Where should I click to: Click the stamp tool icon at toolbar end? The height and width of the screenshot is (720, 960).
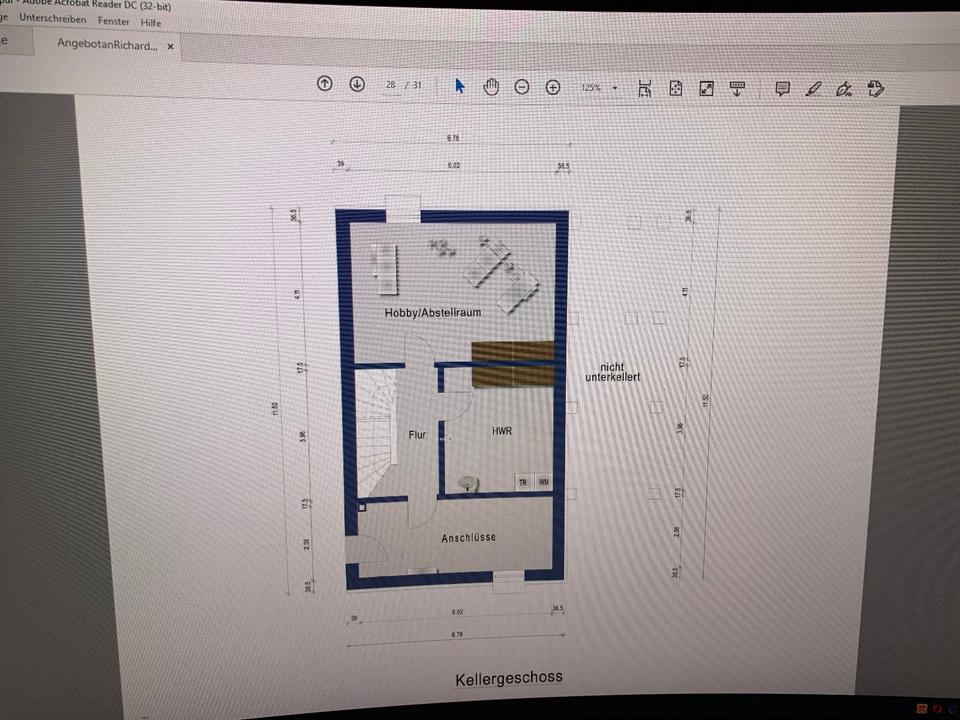(876, 88)
